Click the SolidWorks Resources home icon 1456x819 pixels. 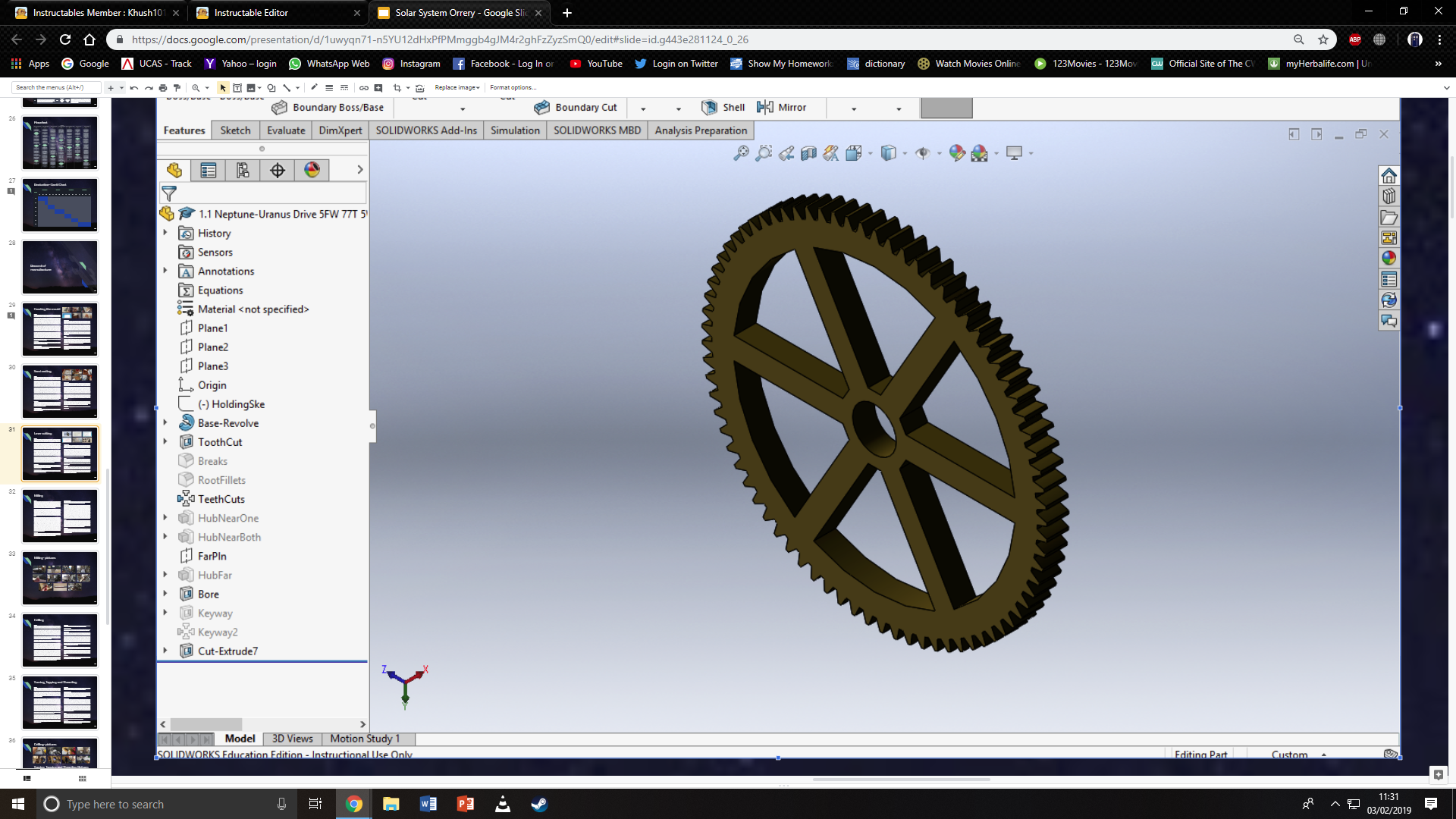(x=1389, y=176)
